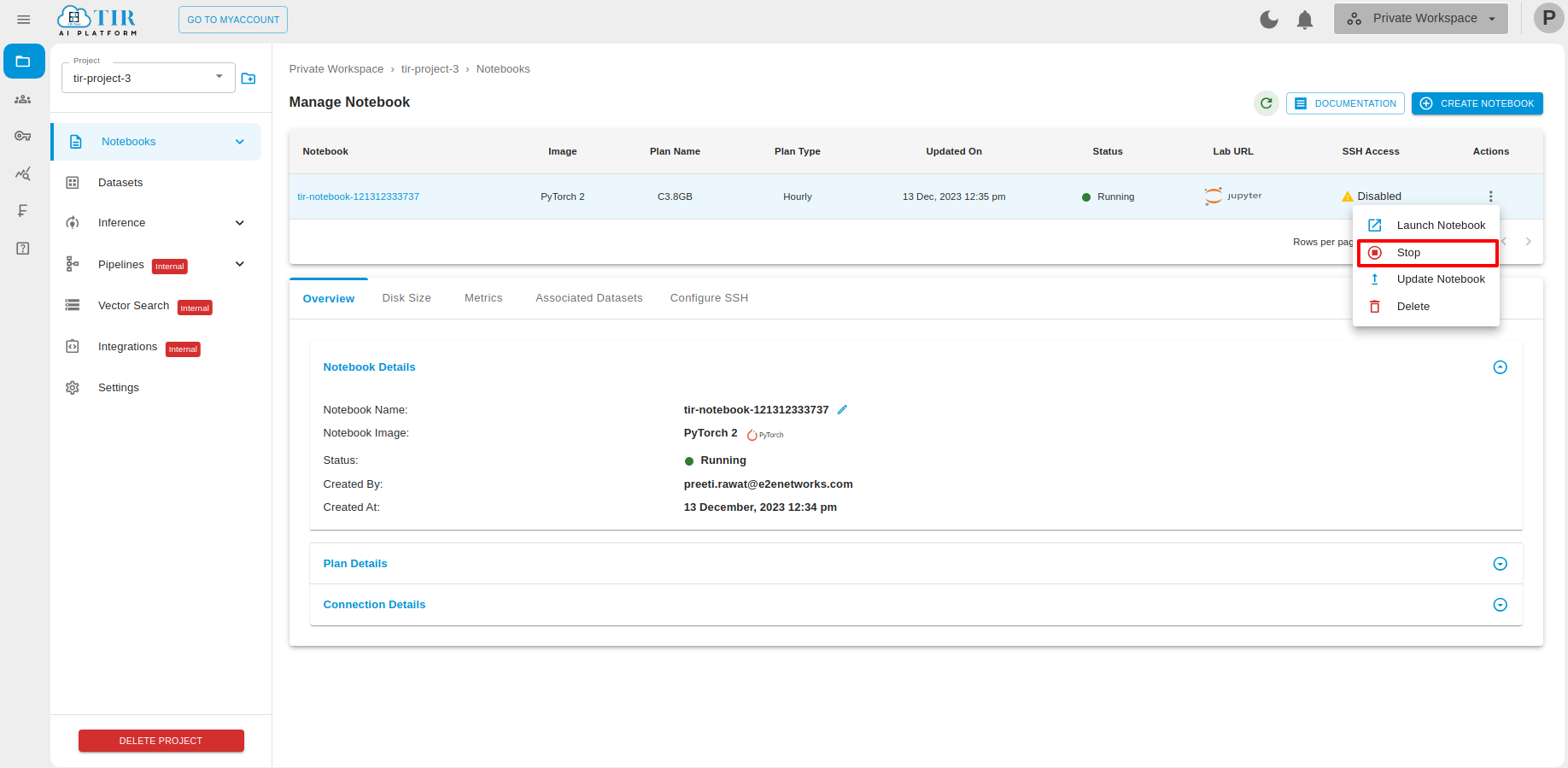Open the Project dropdown tir-project-3

tap(149, 78)
